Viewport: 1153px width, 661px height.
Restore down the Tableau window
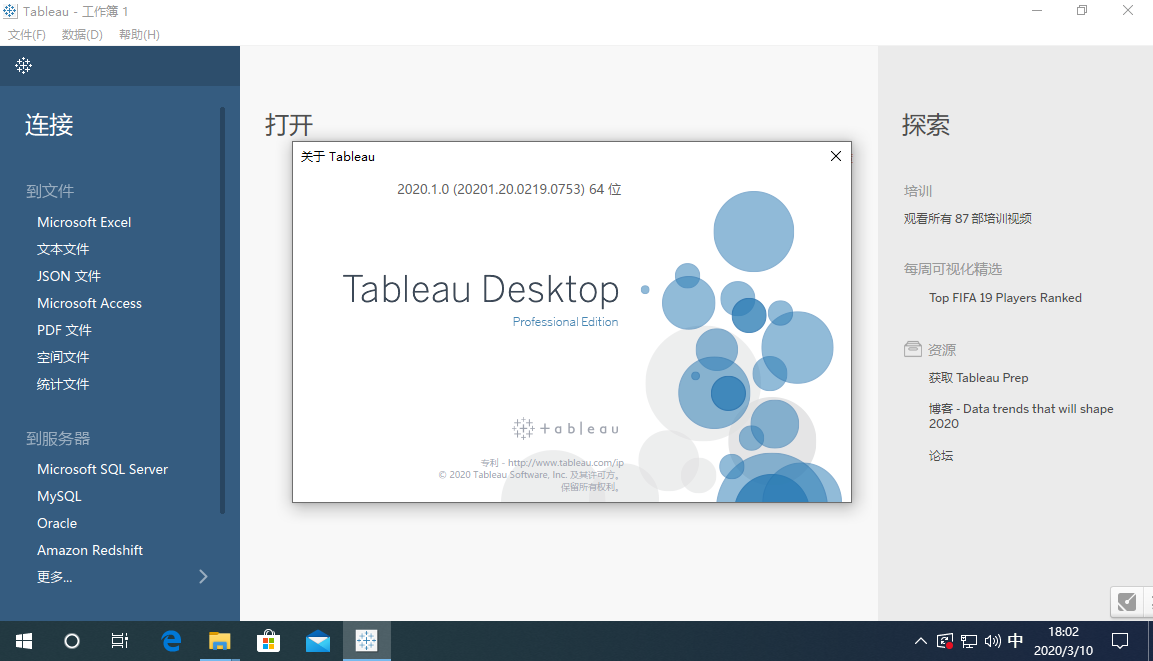tap(1082, 11)
